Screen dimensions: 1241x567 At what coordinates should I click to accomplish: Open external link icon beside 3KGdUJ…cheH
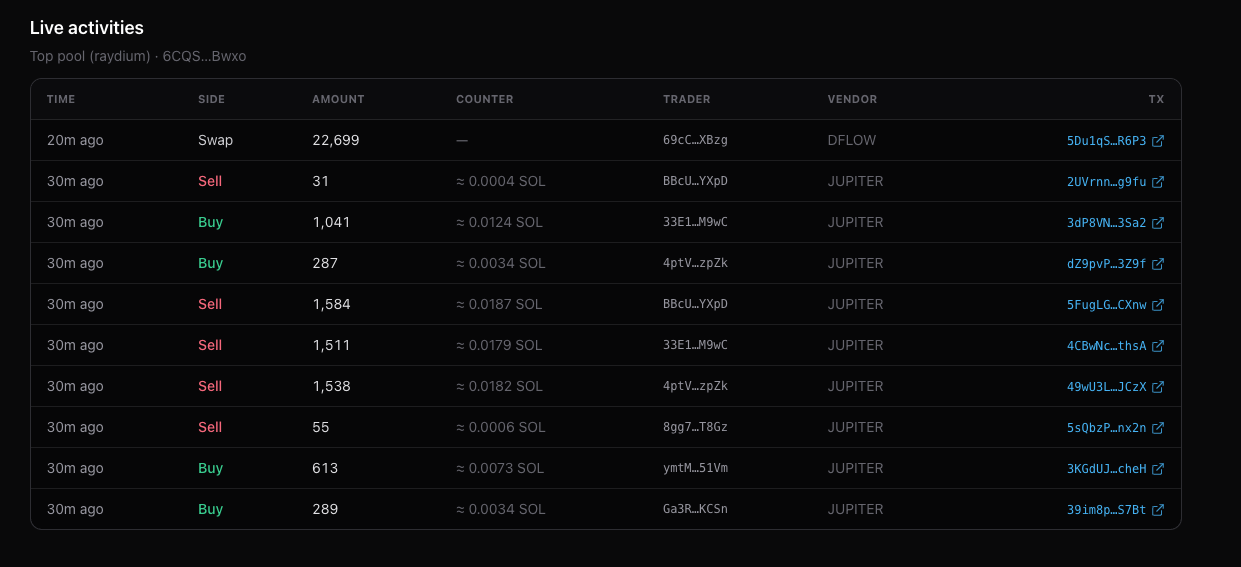tap(1158, 469)
